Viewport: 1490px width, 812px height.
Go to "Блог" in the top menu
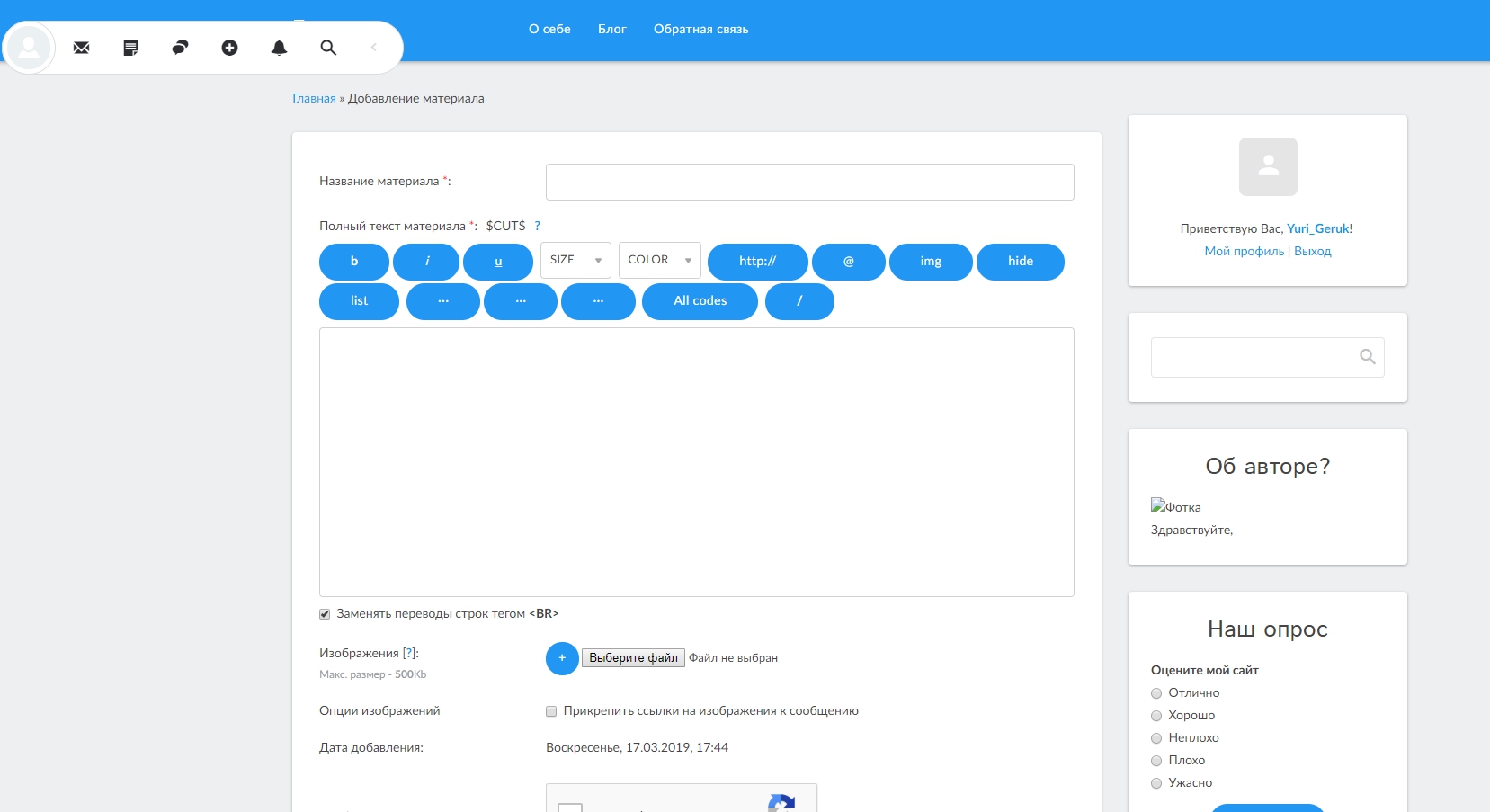pyautogui.click(x=611, y=29)
